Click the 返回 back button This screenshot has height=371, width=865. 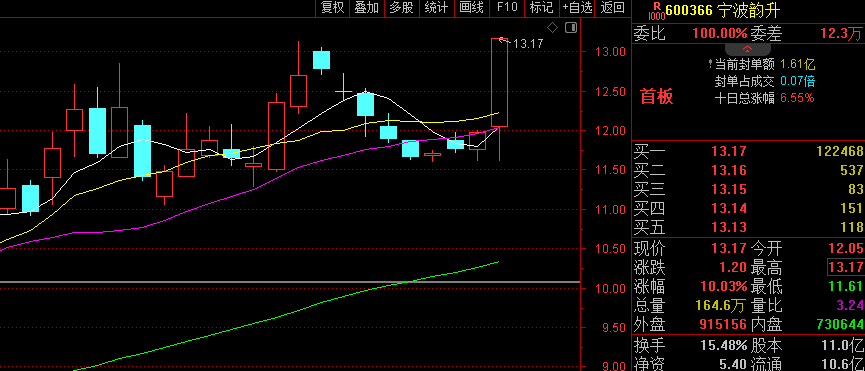pyautogui.click(x=613, y=8)
